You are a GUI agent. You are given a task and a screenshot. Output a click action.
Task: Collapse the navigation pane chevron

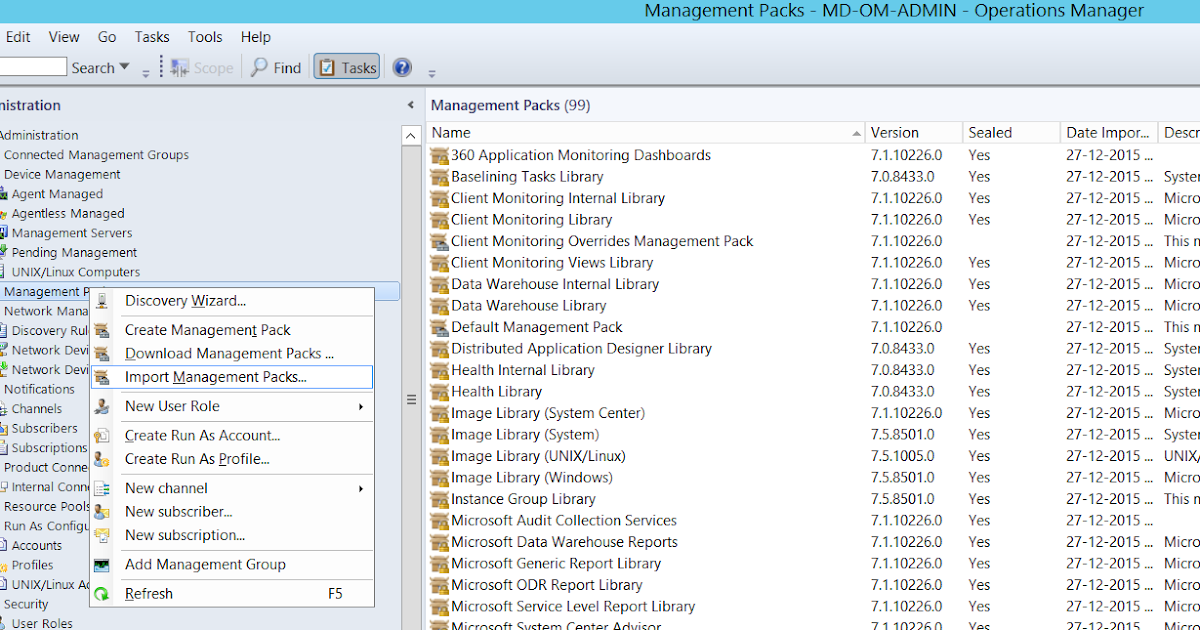[410, 105]
